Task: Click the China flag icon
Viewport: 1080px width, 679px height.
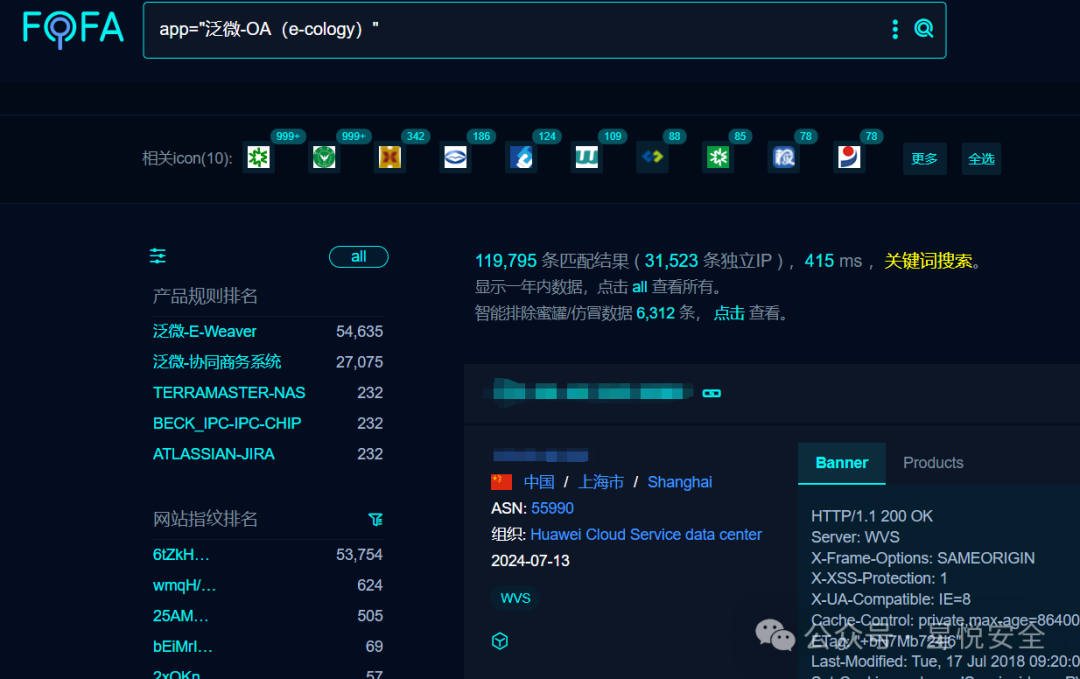Action: [x=501, y=482]
